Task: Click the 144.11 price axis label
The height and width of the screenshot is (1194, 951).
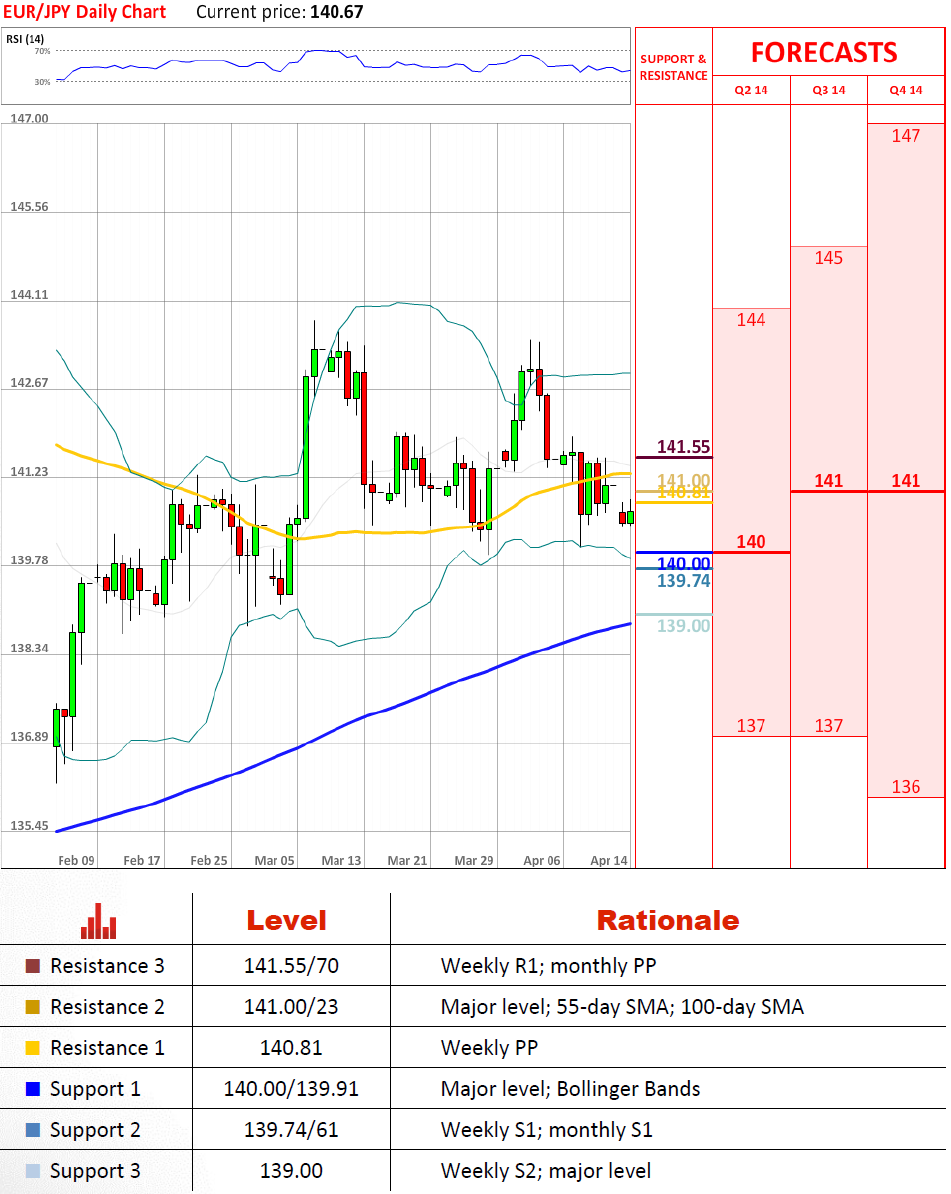Action: pos(29,295)
